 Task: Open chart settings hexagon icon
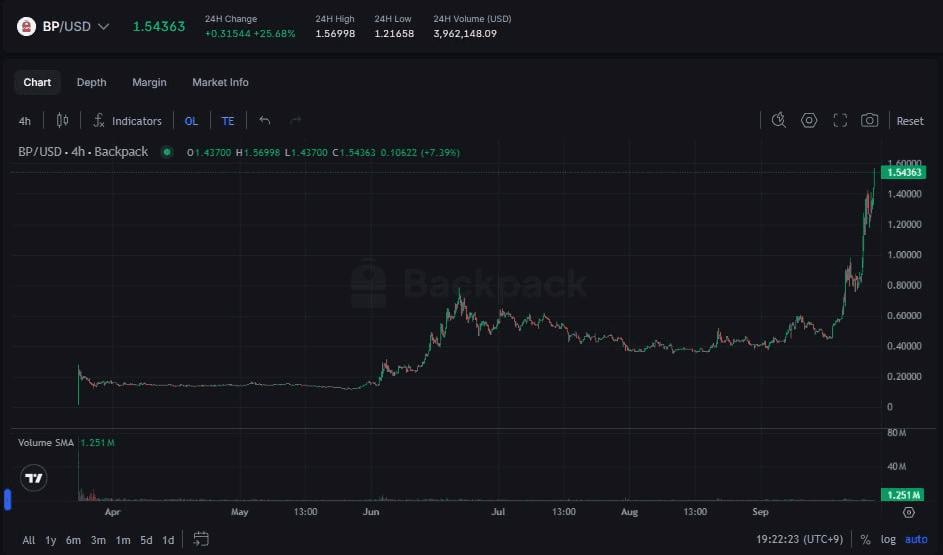(809, 121)
